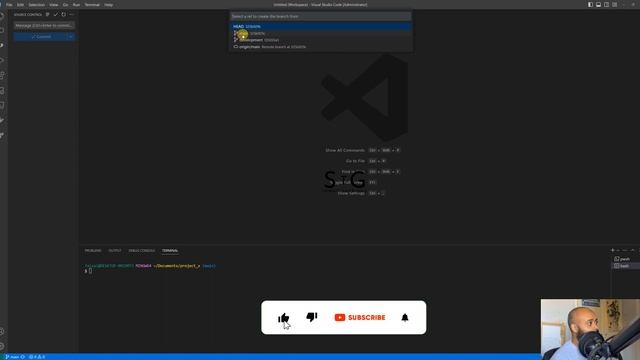Open the Go menu

pos(65,5)
